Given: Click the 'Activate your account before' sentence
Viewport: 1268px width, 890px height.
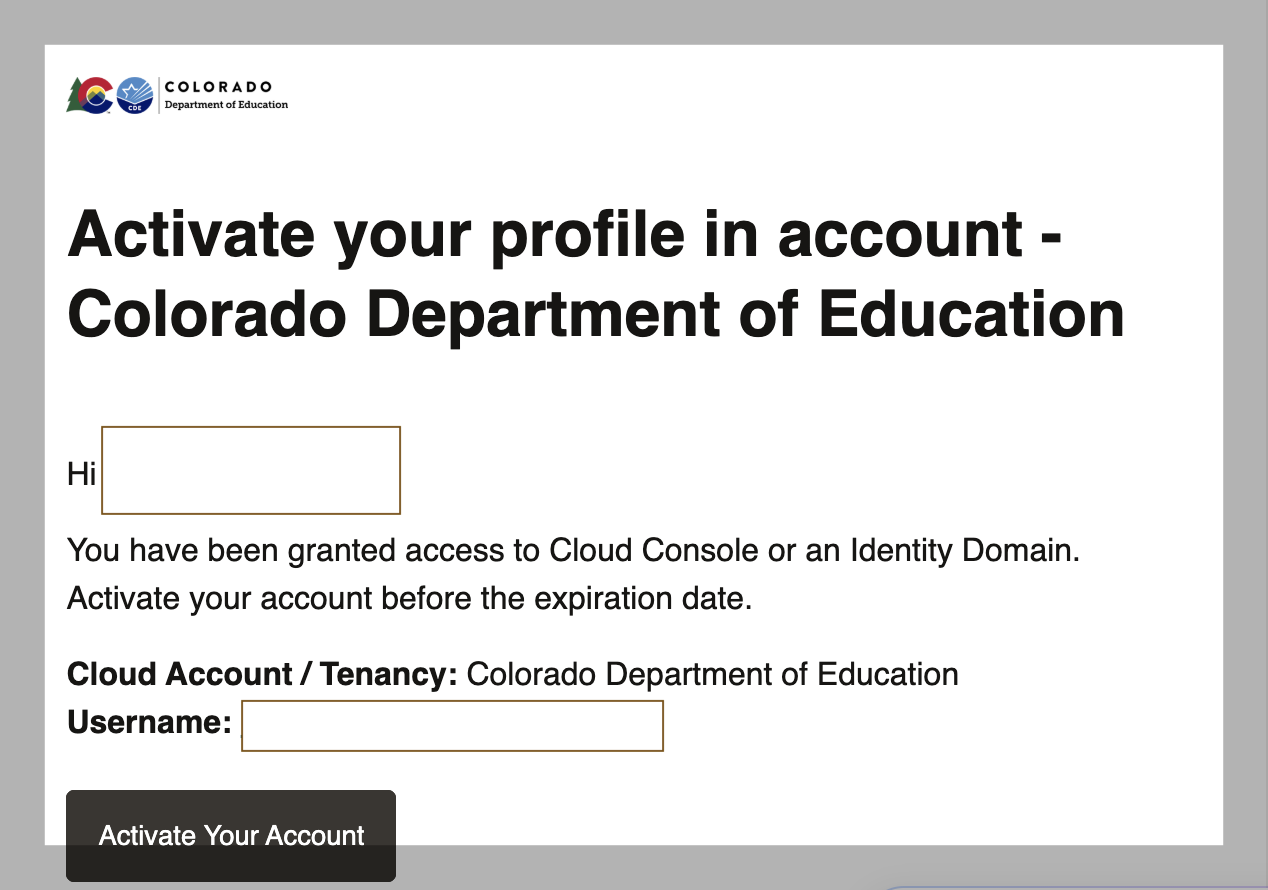Looking at the screenshot, I should click(409, 599).
